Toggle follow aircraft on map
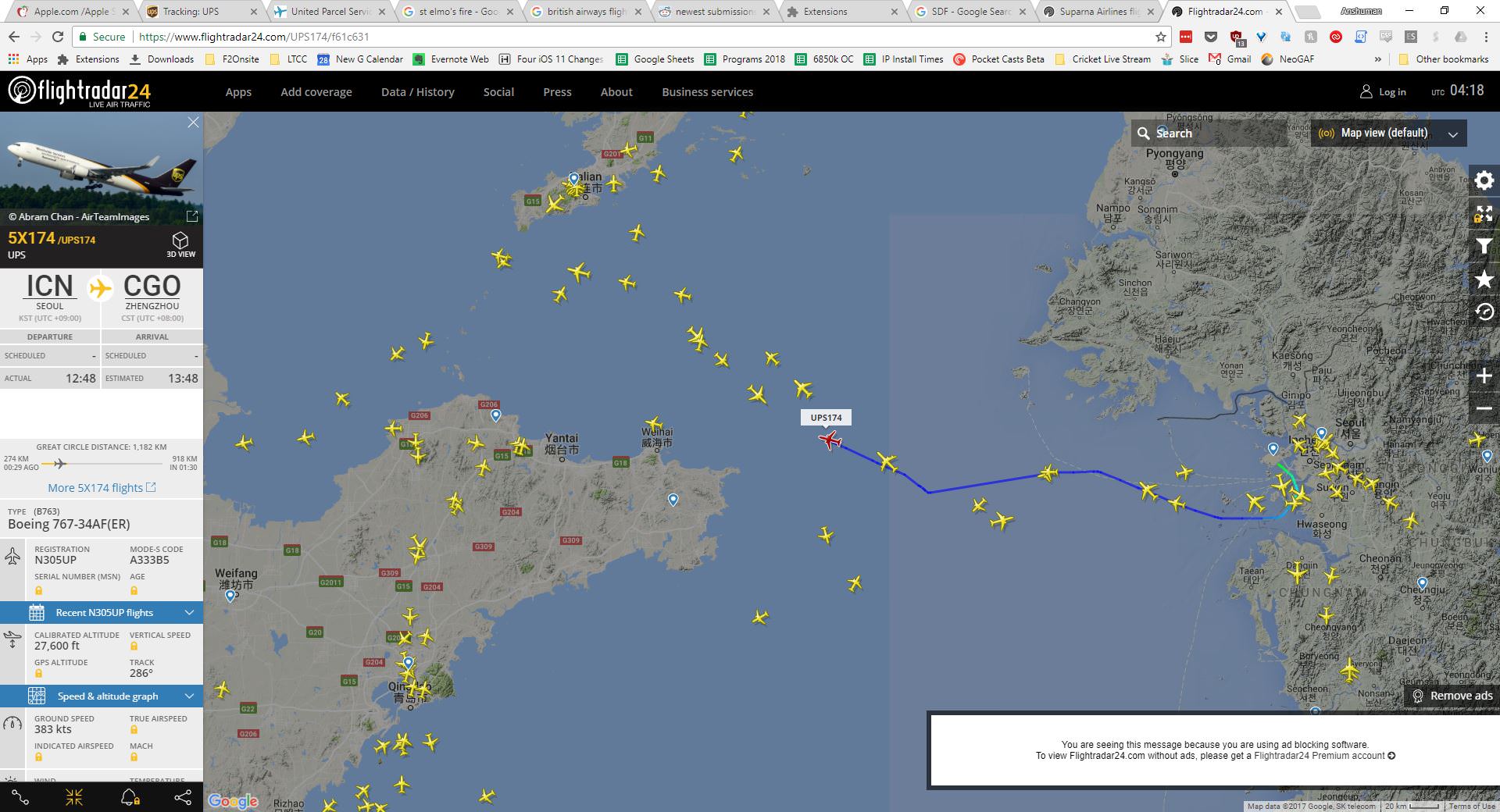Screen dimensions: 1500x812 click(74, 797)
